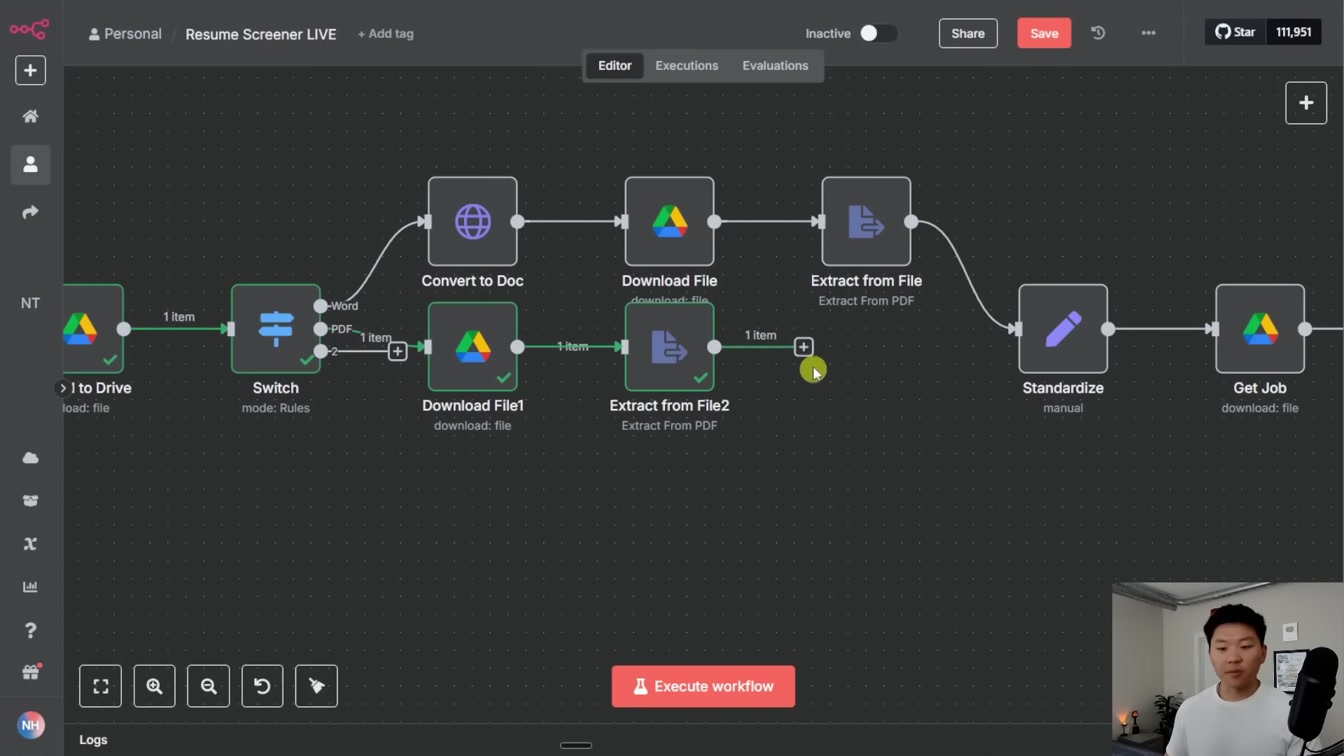Select the Get Job node

[1260, 329]
